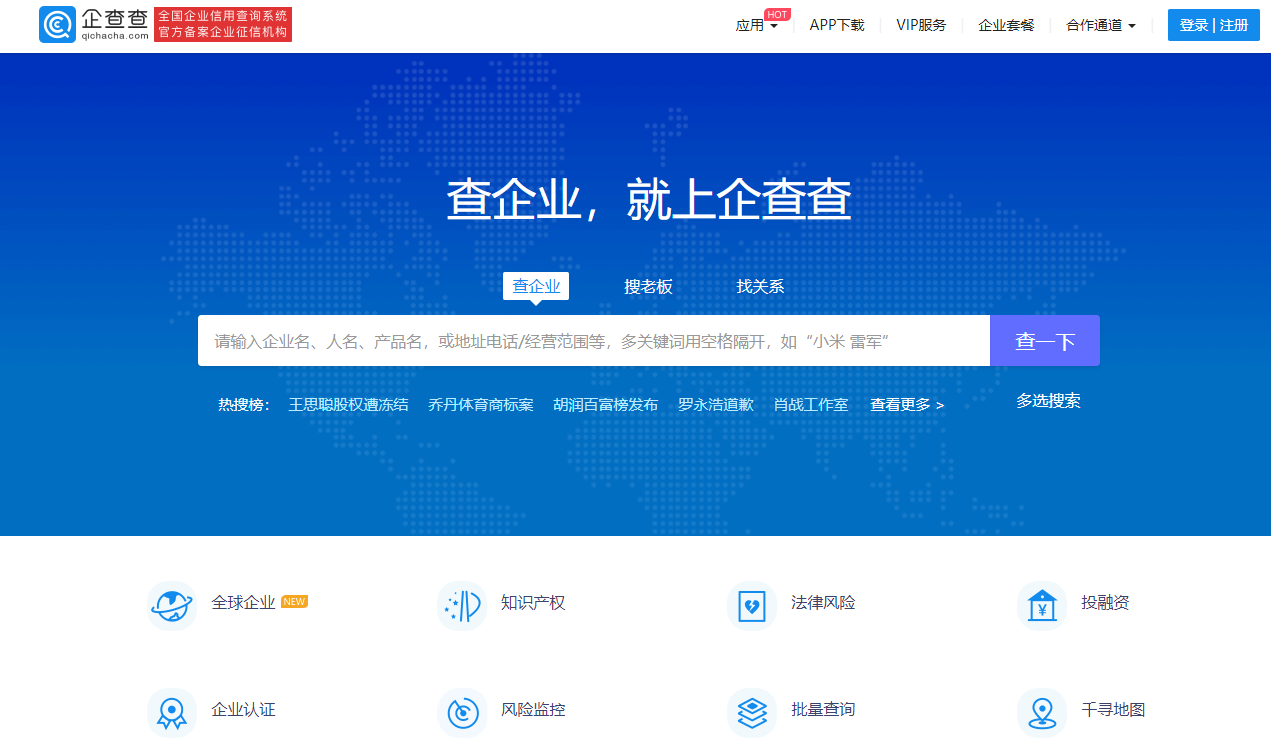
Task: Click the 知识产权 text label
Action: tap(533, 603)
